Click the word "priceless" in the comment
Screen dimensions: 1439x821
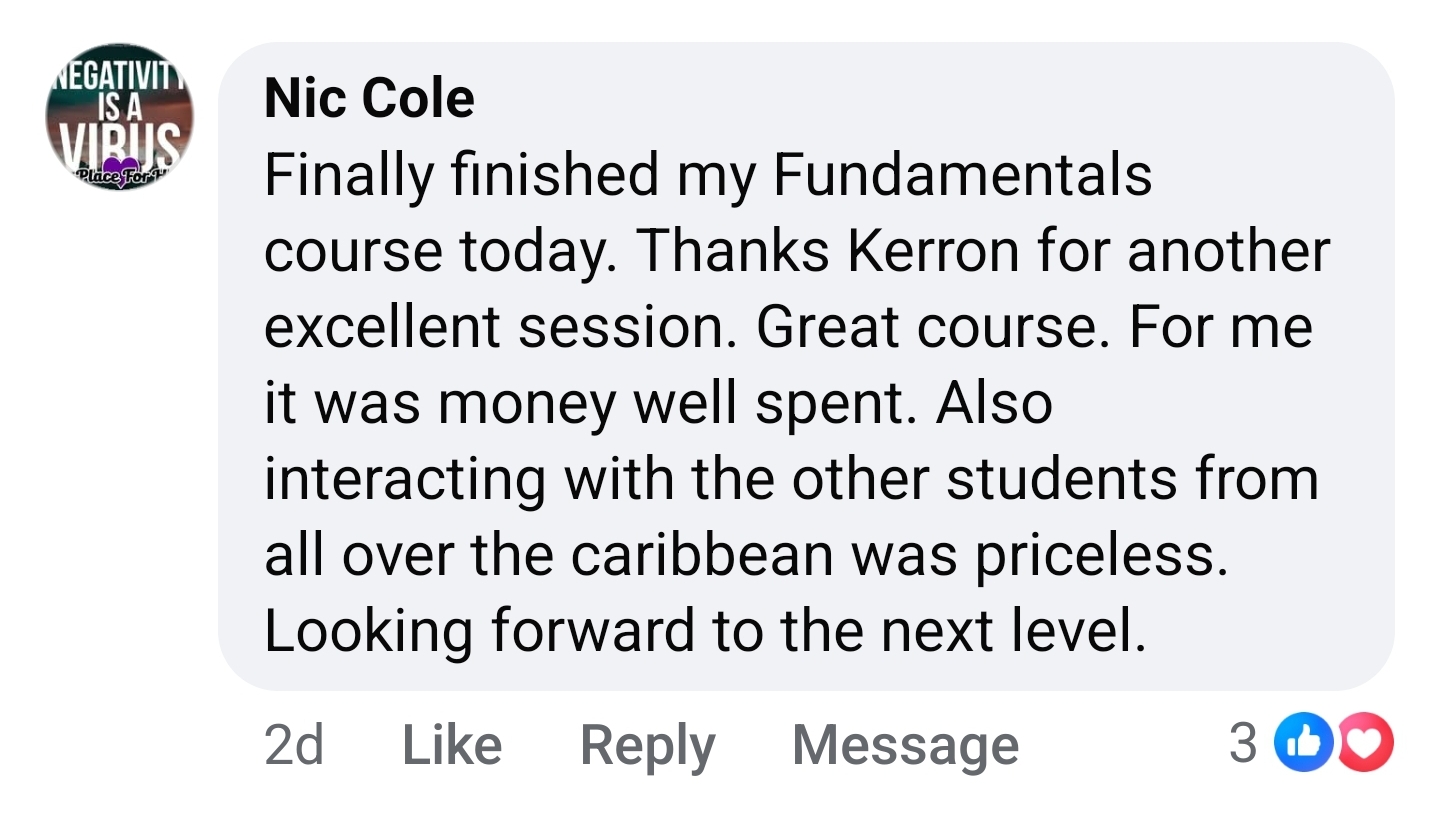click(1098, 555)
